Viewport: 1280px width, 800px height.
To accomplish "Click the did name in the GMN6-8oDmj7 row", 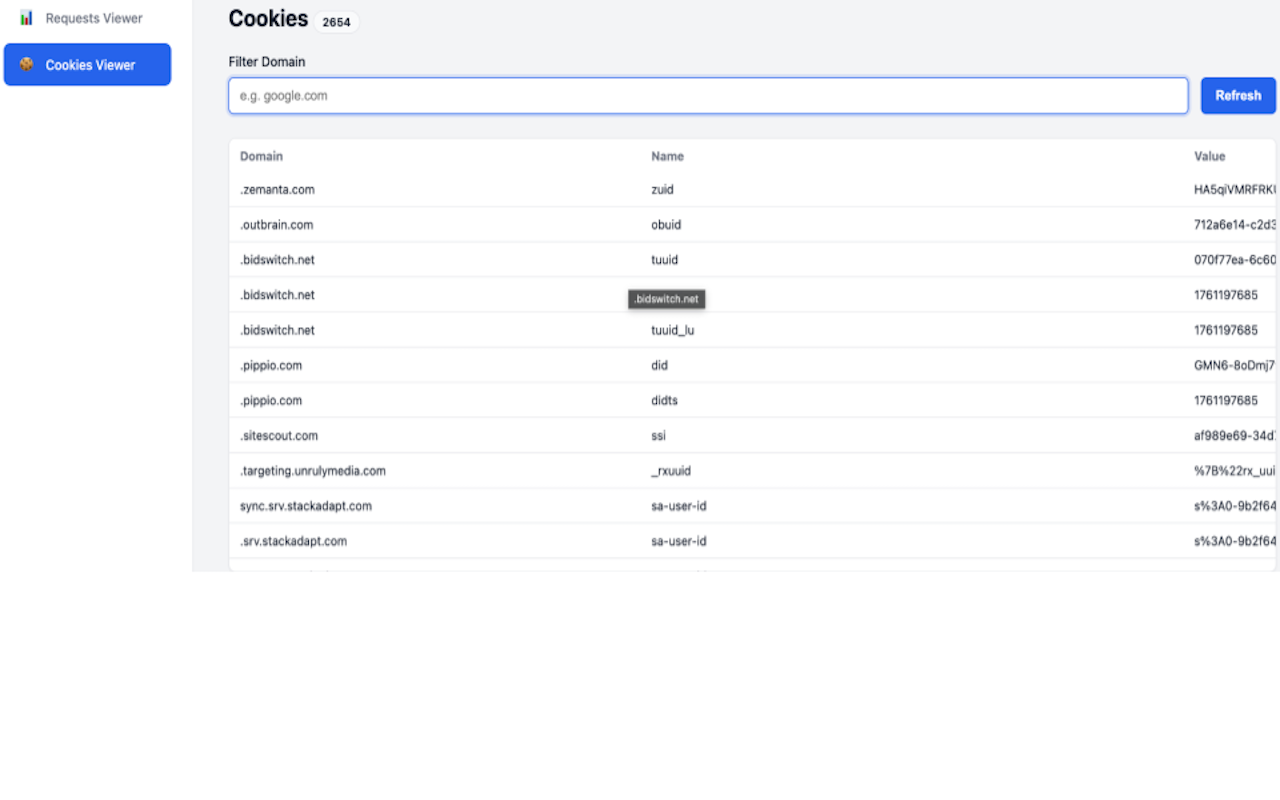I will 659,366.
